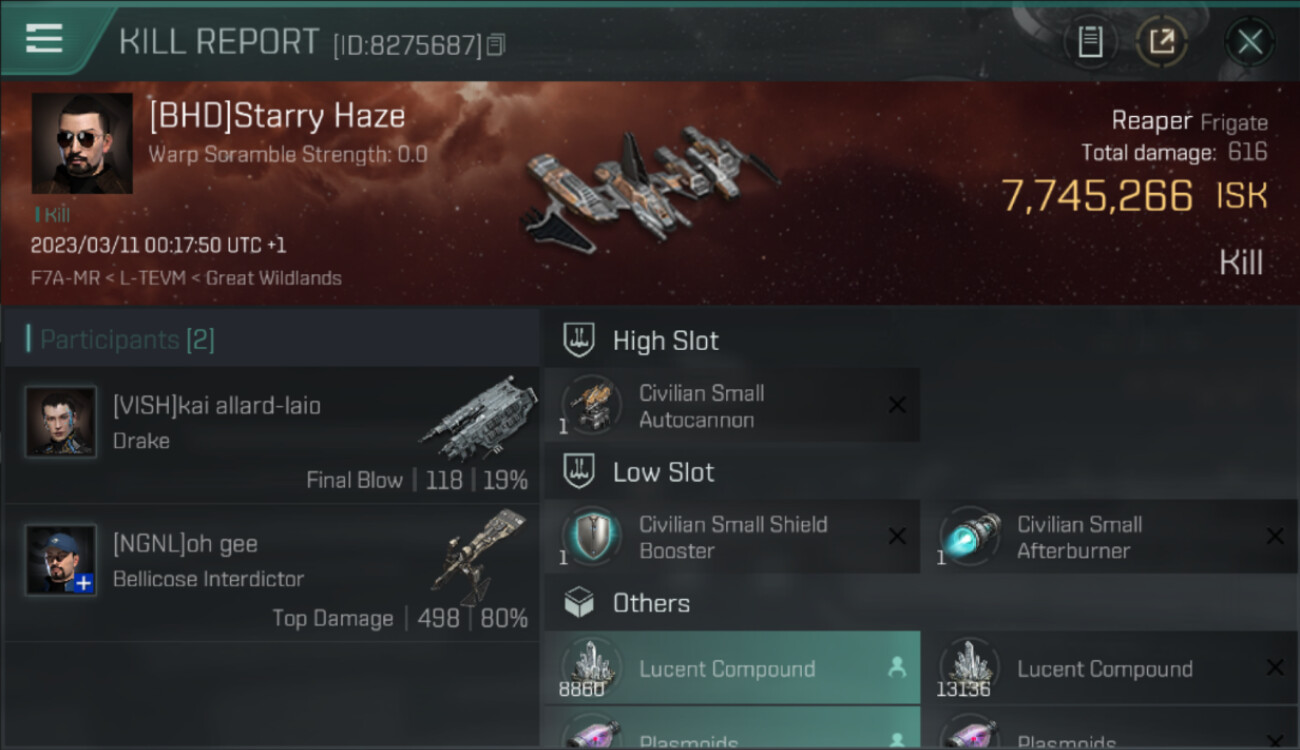Toggle the X mark on Civilian Small Afterburner

[1275, 537]
